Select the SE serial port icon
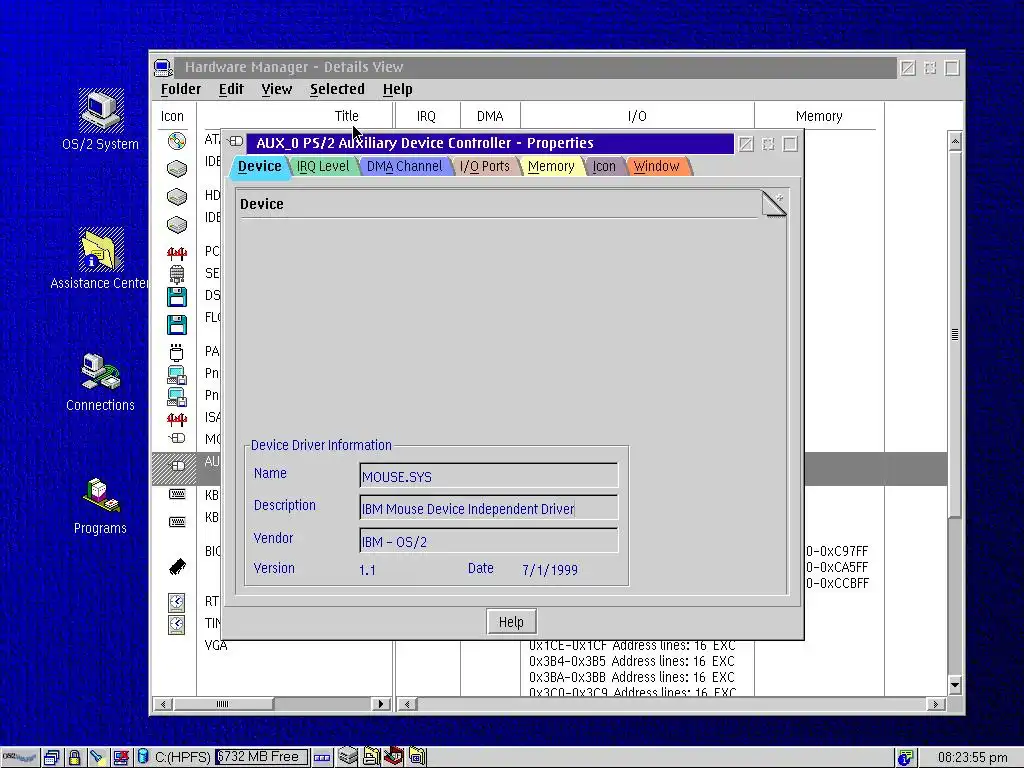 coord(176,274)
